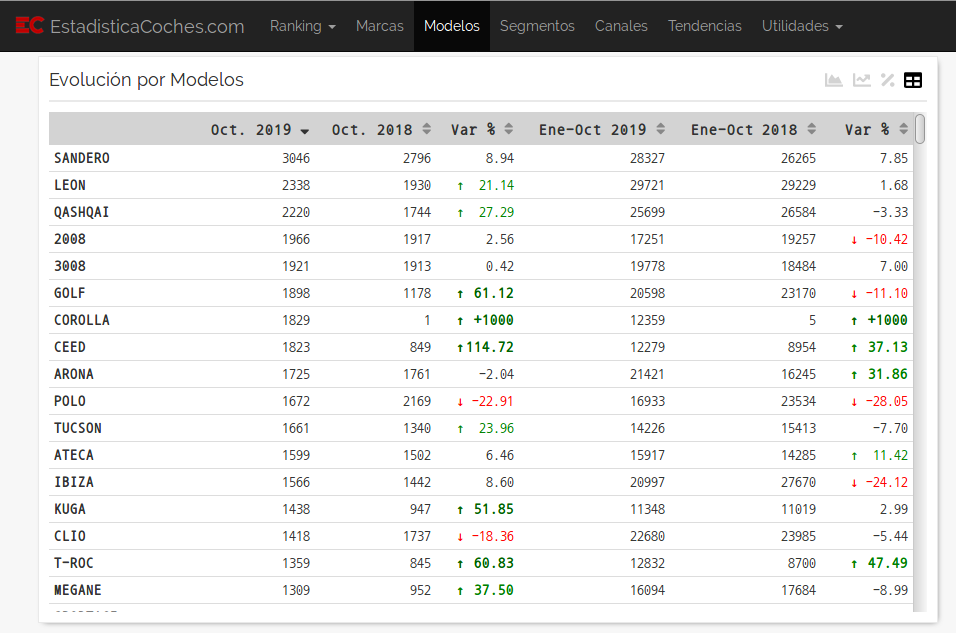956x633 pixels.
Task: Open the Ranking dropdown menu
Action: tap(302, 26)
